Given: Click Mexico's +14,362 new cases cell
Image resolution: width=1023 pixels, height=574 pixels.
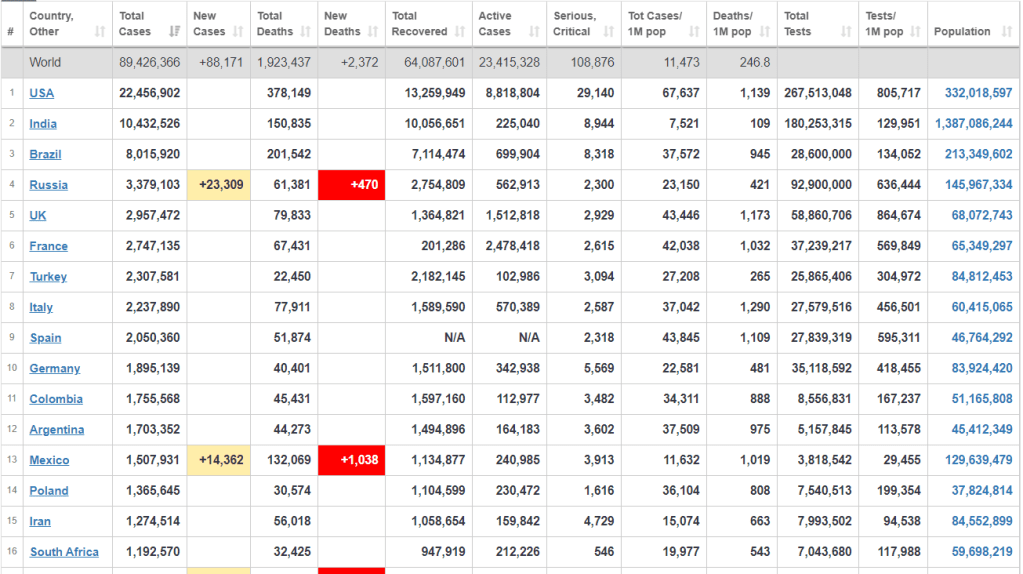Looking at the screenshot, I should (219, 461).
